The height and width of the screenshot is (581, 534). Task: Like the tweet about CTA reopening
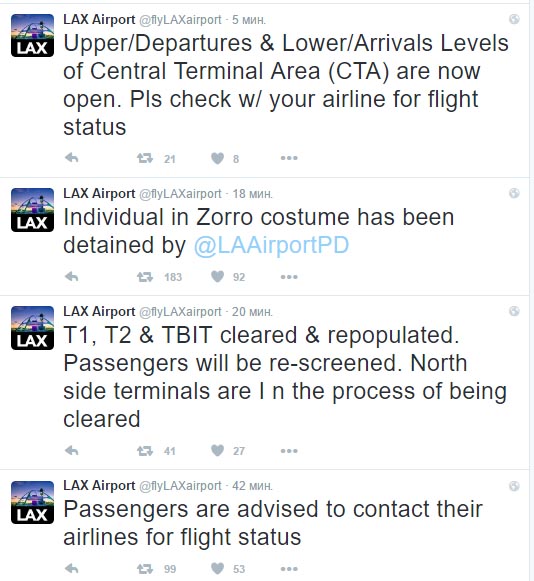pyautogui.click(x=218, y=159)
